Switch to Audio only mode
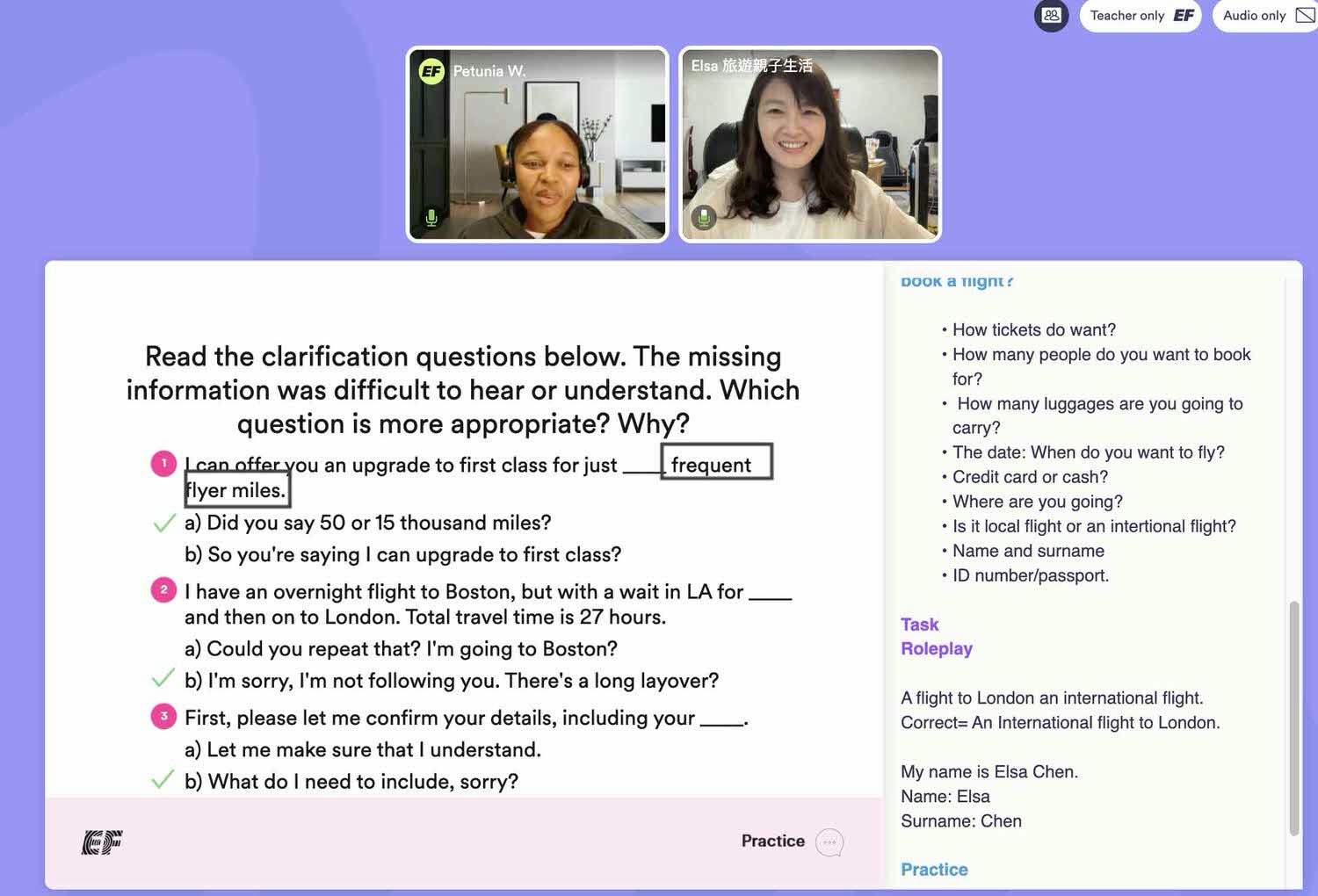1318x896 pixels. (1255, 15)
